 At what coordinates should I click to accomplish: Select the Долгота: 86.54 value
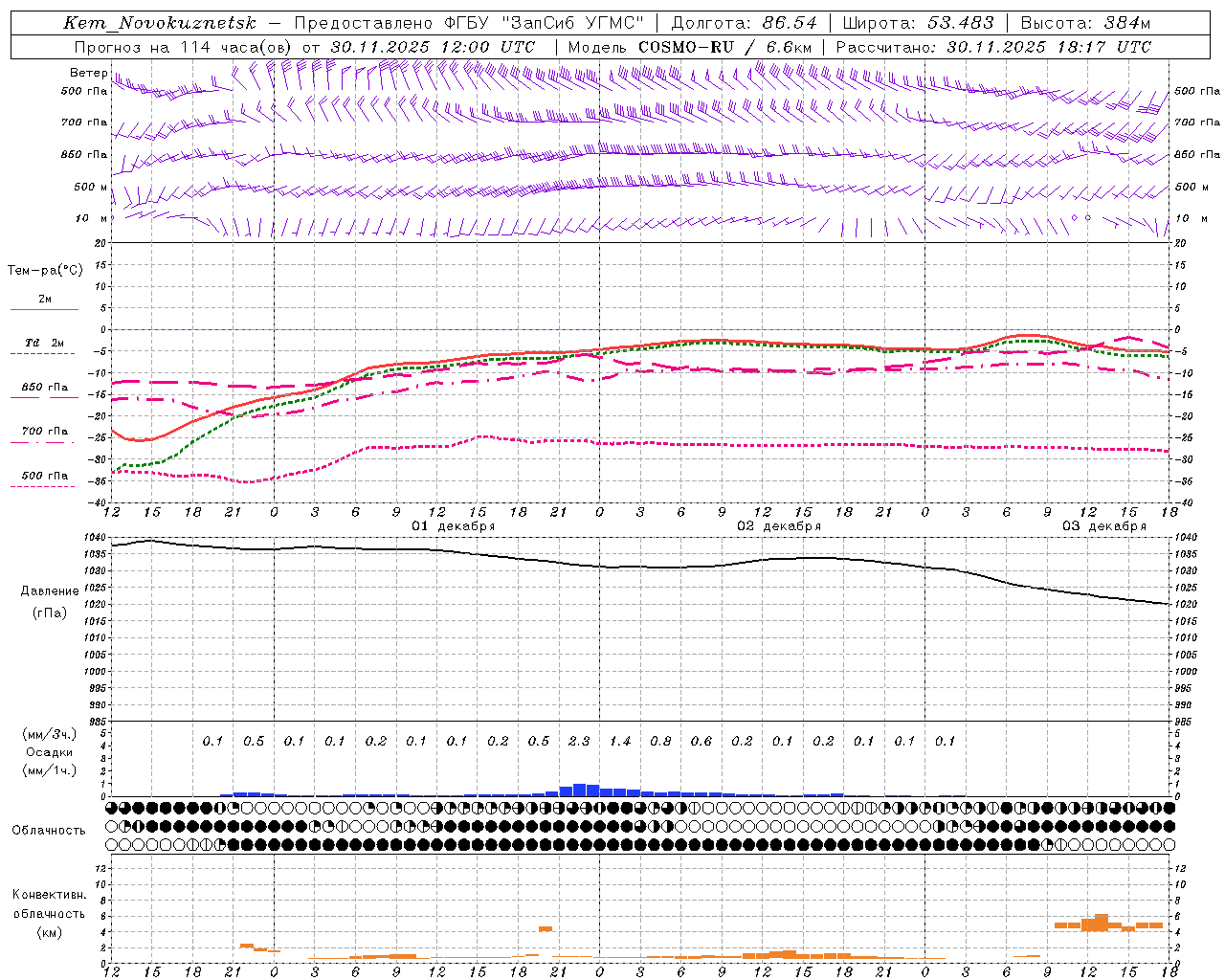click(x=745, y=23)
